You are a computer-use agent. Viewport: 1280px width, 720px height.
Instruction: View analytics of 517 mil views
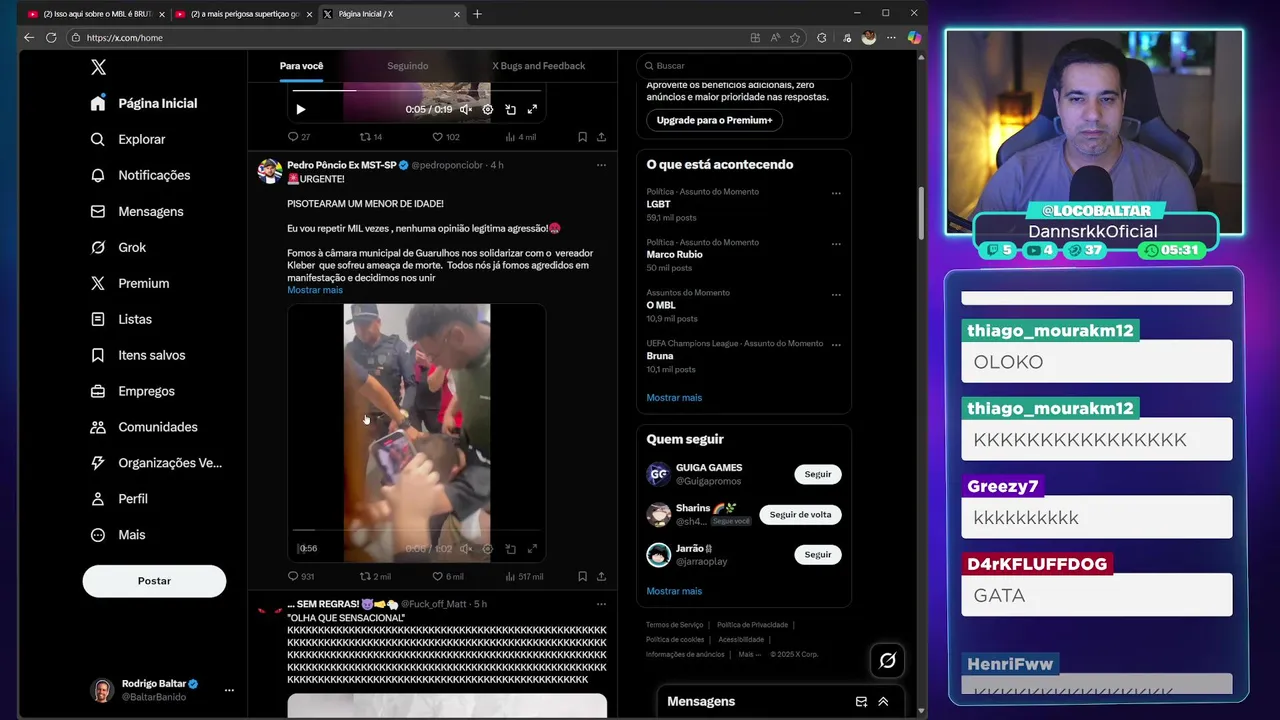[x=524, y=576]
